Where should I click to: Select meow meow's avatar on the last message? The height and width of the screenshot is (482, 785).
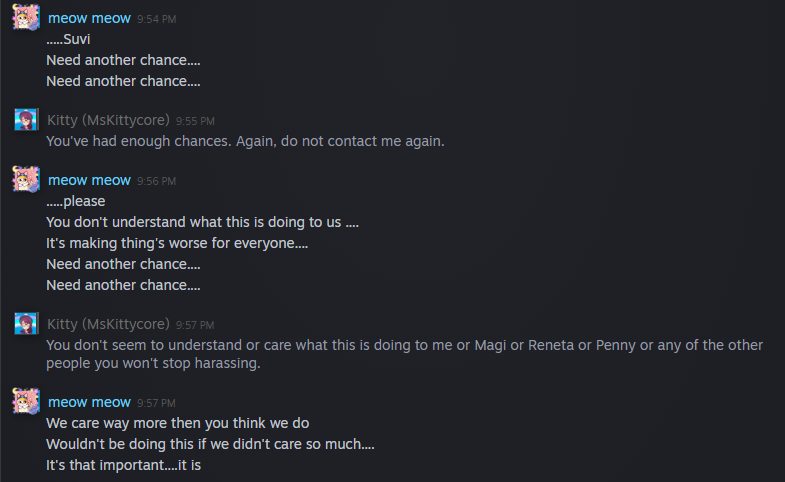[x=26, y=402]
